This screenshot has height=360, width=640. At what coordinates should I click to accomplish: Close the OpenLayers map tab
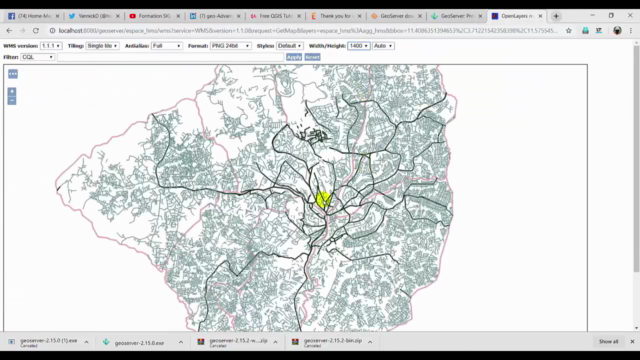pos(540,16)
